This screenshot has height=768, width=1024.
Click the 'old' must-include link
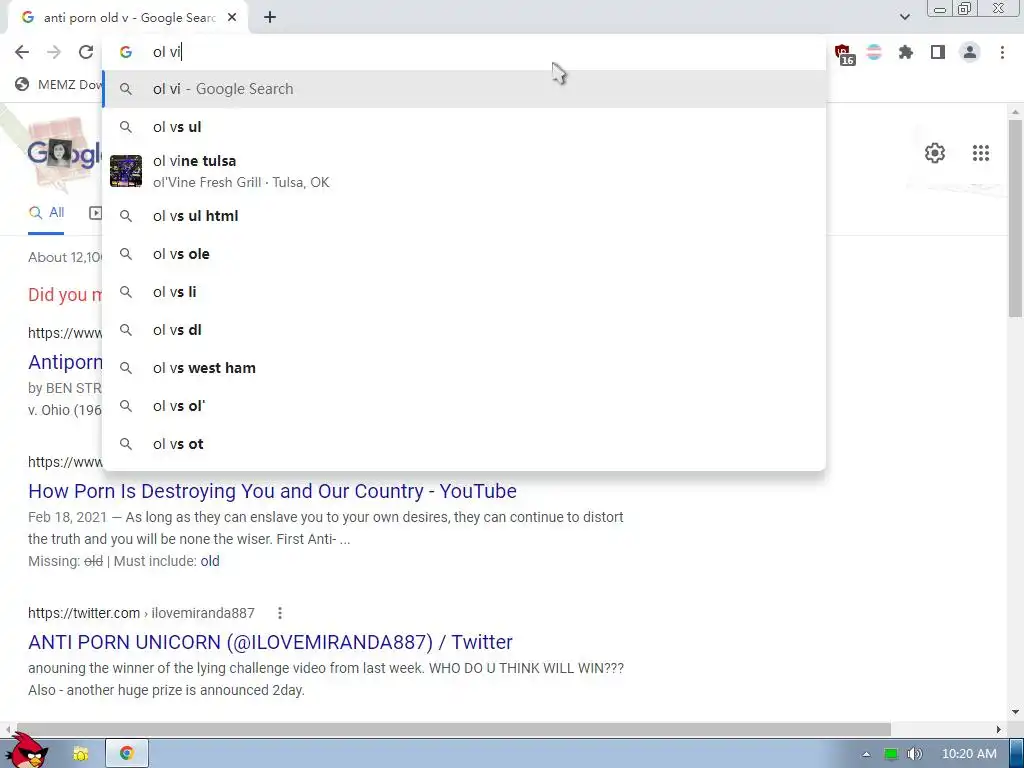(x=210, y=561)
